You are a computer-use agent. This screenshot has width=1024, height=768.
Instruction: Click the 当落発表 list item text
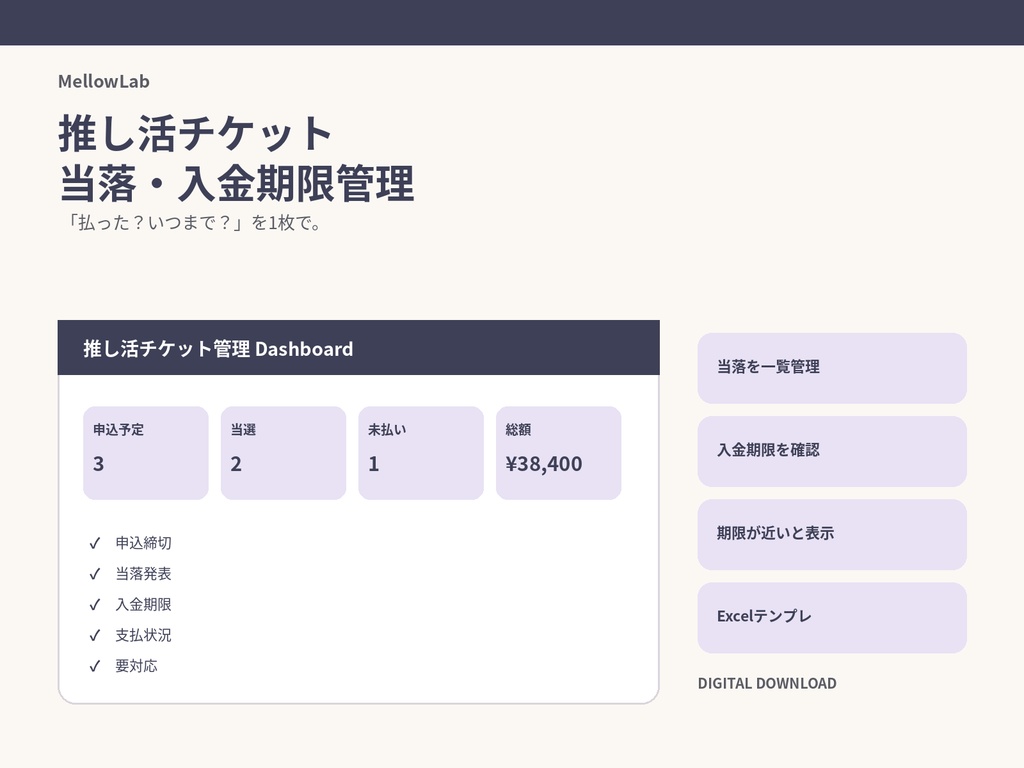(144, 574)
